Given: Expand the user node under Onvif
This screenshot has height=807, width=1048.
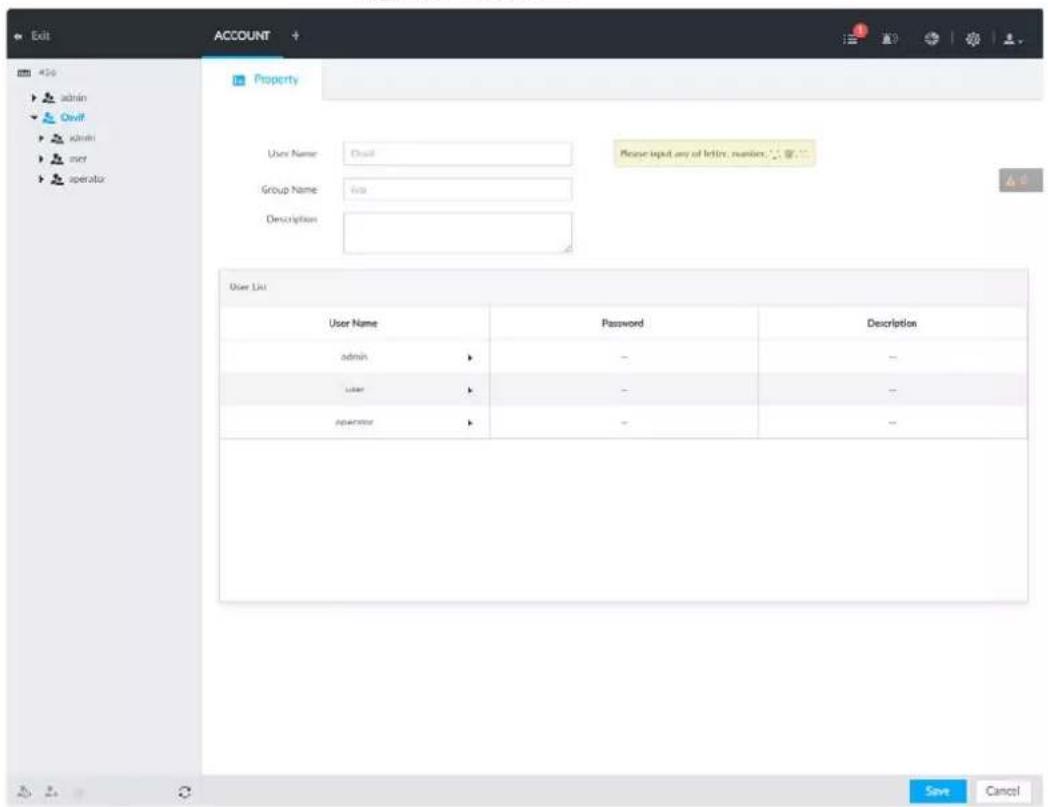Looking at the screenshot, I should (41, 159).
